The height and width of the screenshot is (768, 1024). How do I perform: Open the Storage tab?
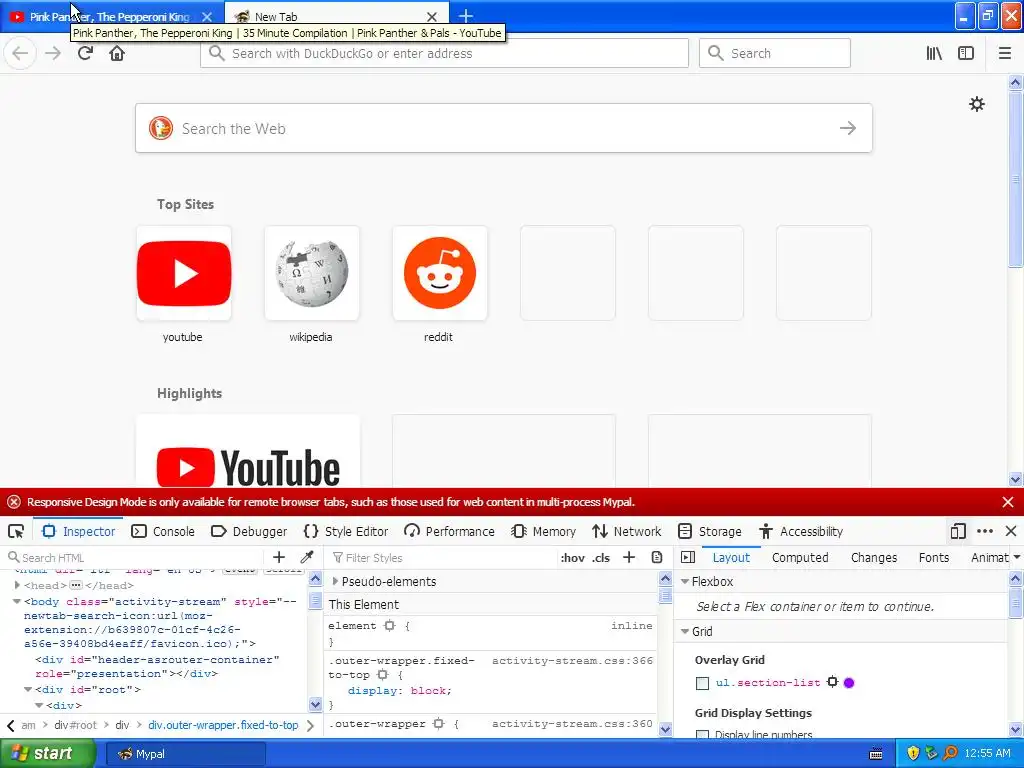(x=710, y=532)
